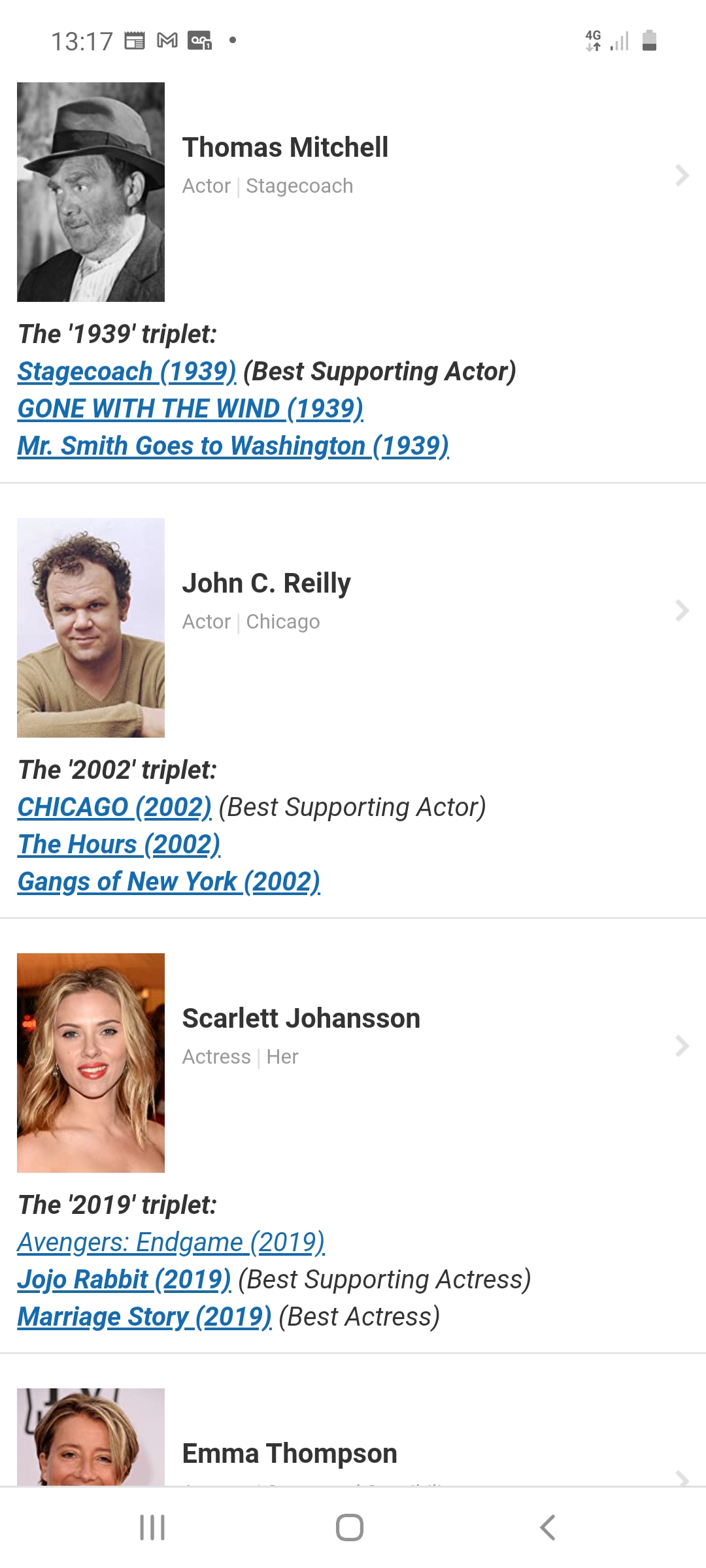Viewport: 706px width, 1568px height.
Task: Follow Mr. Smith Goes to Washington link
Action: pos(233,446)
